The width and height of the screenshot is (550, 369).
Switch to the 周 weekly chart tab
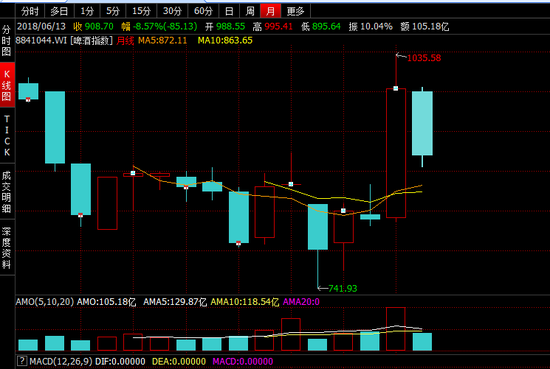[x=250, y=11]
